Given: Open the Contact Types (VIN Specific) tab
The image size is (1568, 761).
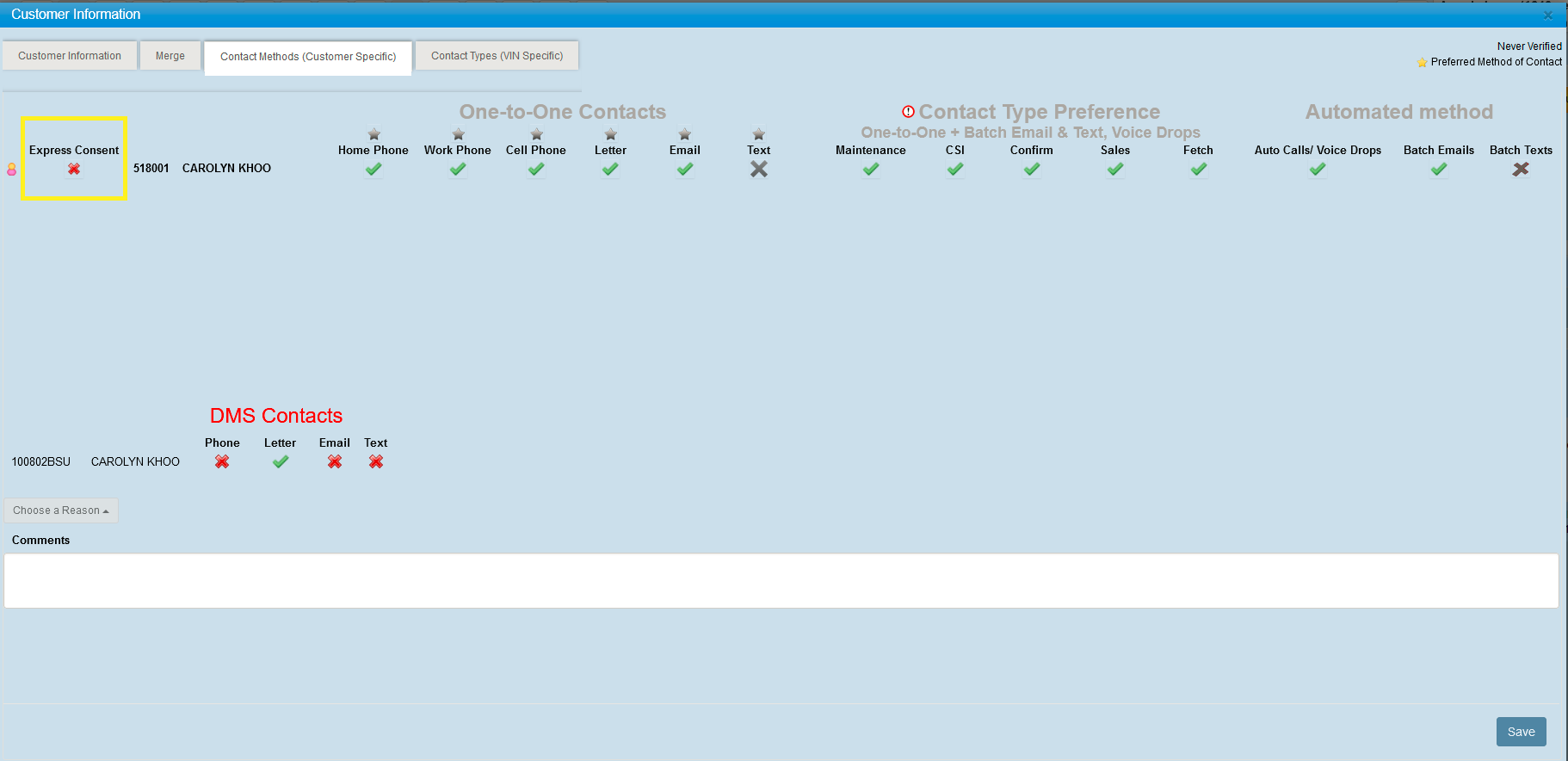Looking at the screenshot, I should coord(497,56).
